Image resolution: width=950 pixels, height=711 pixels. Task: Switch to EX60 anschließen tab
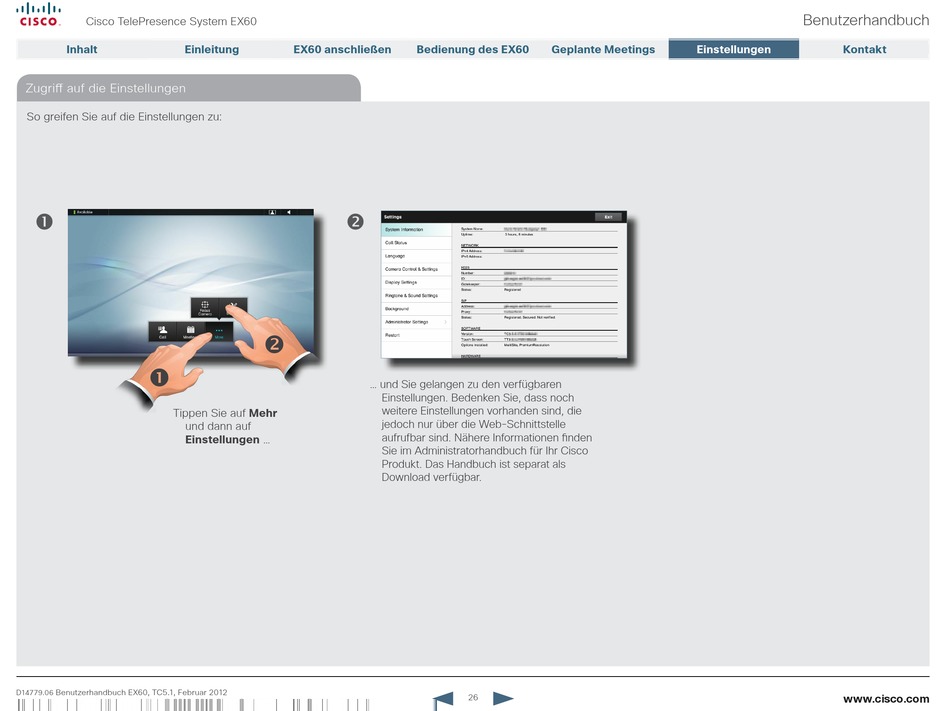pyautogui.click(x=342, y=50)
